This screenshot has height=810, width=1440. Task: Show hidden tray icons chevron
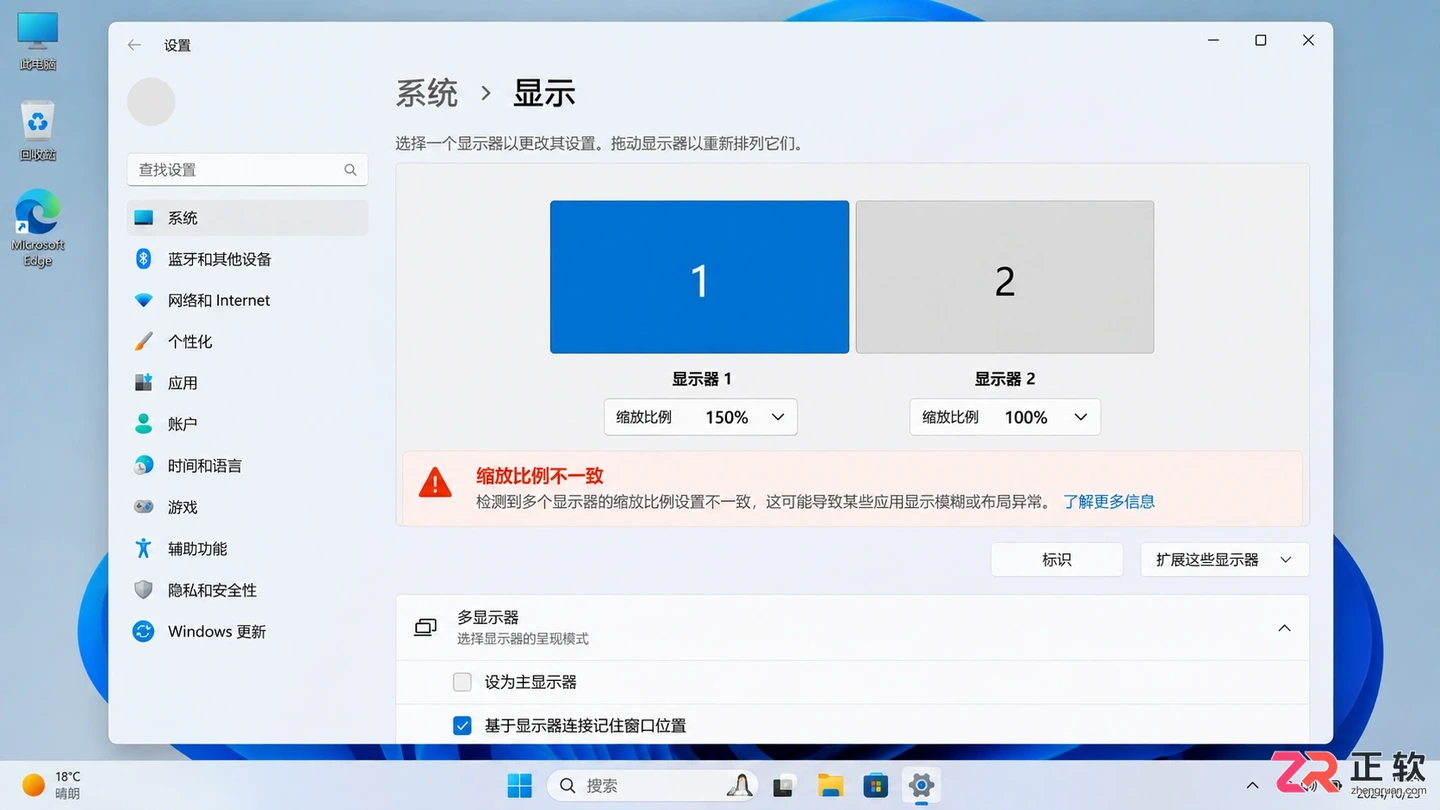pyautogui.click(x=1252, y=786)
